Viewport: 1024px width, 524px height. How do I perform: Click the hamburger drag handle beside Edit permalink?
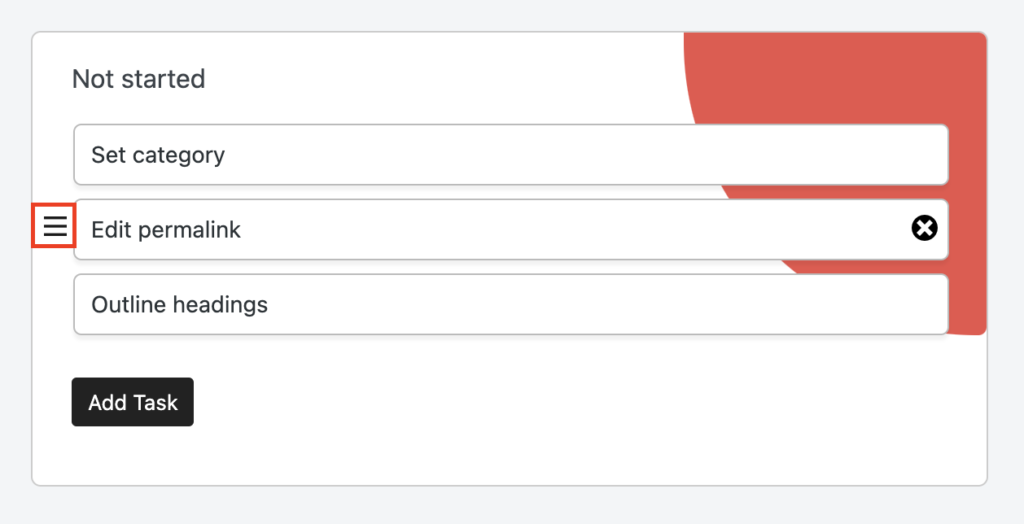[x=55, y=226]
